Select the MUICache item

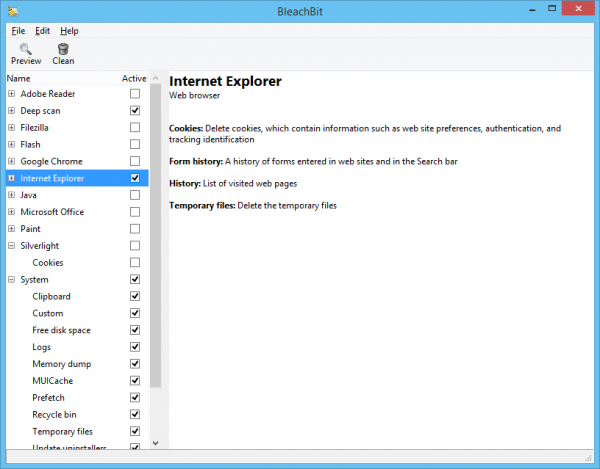[77, 381]
